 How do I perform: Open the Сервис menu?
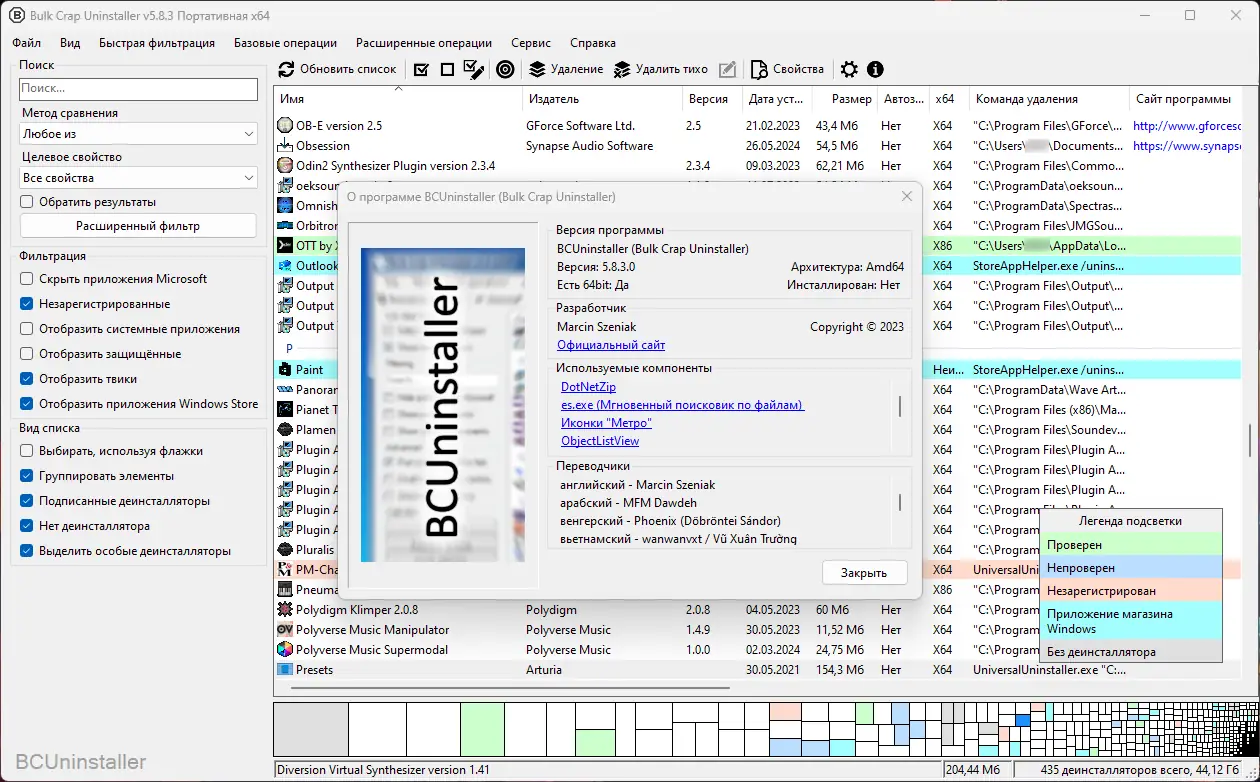point(531,43)
